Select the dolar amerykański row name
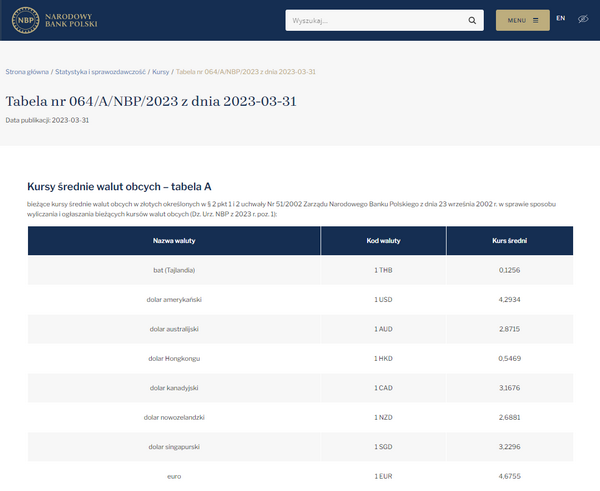Image resolution: width=600 pixels, height=491 pixels. [x=173, y=300]
